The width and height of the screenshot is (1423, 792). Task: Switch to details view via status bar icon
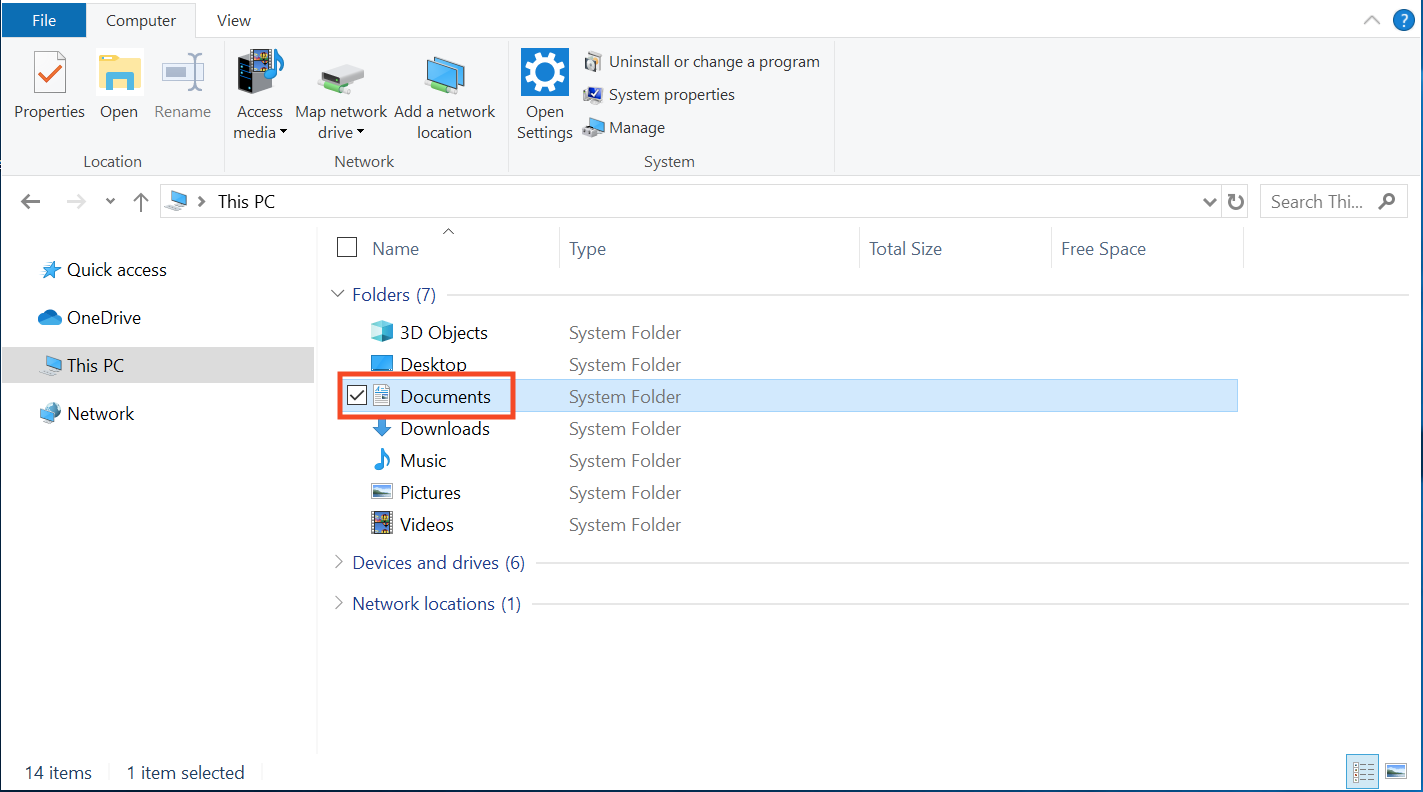pyautogui.click(x=1363, y=771)
